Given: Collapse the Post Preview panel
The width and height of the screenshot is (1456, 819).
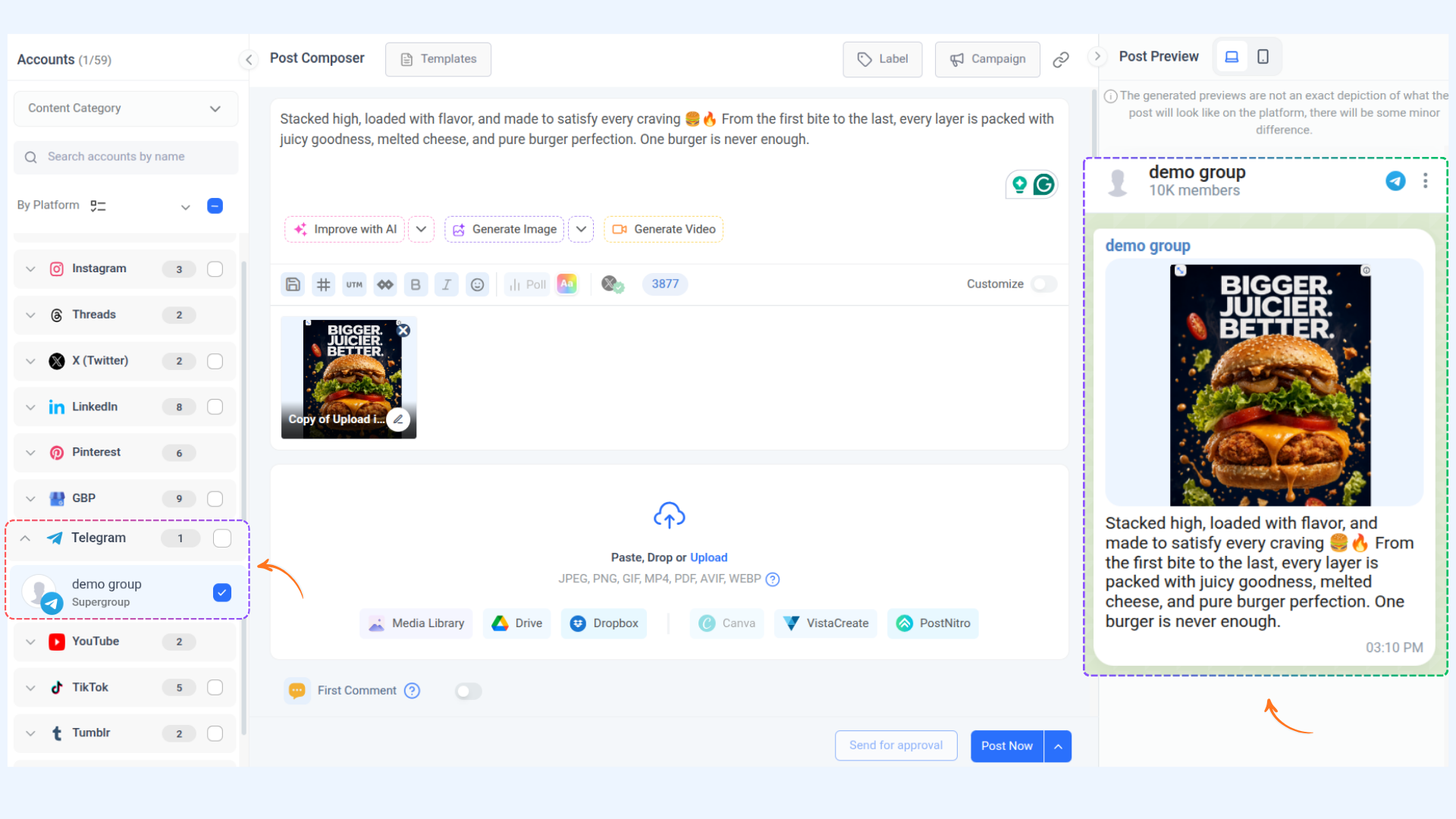Looking at the screenshot, I should pyautogui.click(x=1097, y=56).
